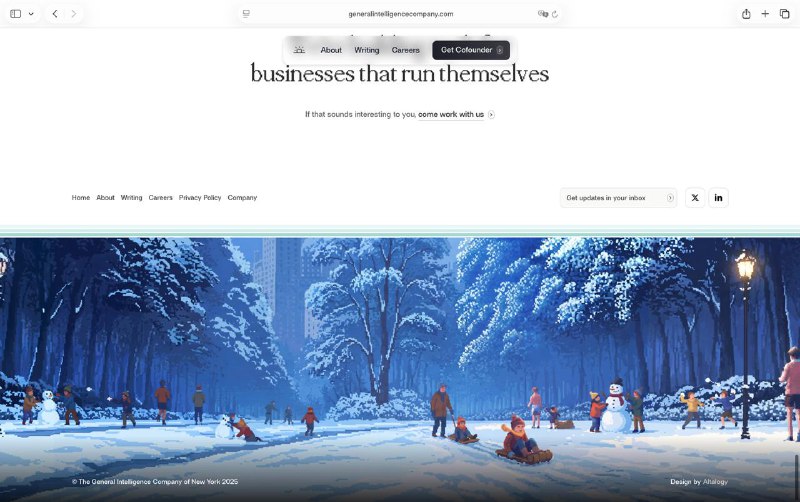
Task: Toggle the Safari sidebar button
Action: 16,14
